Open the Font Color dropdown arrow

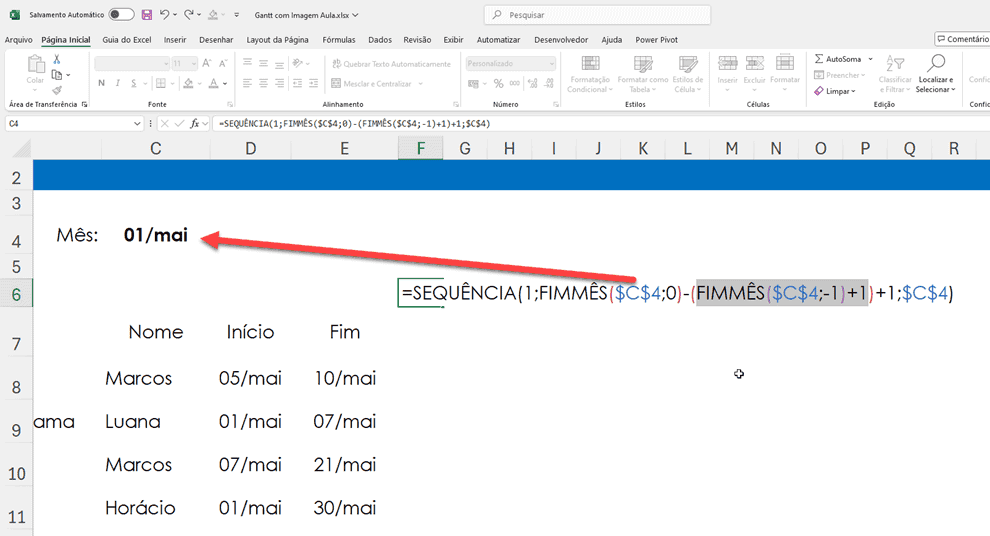point(225,83)
